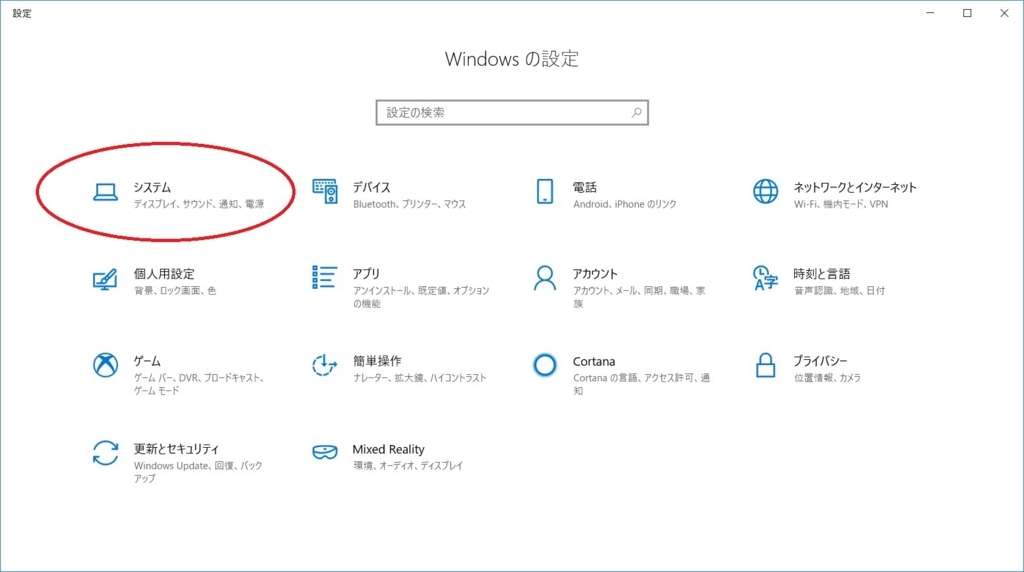
Task: Select the 簡単操作 category title
Action: point(377,361)
